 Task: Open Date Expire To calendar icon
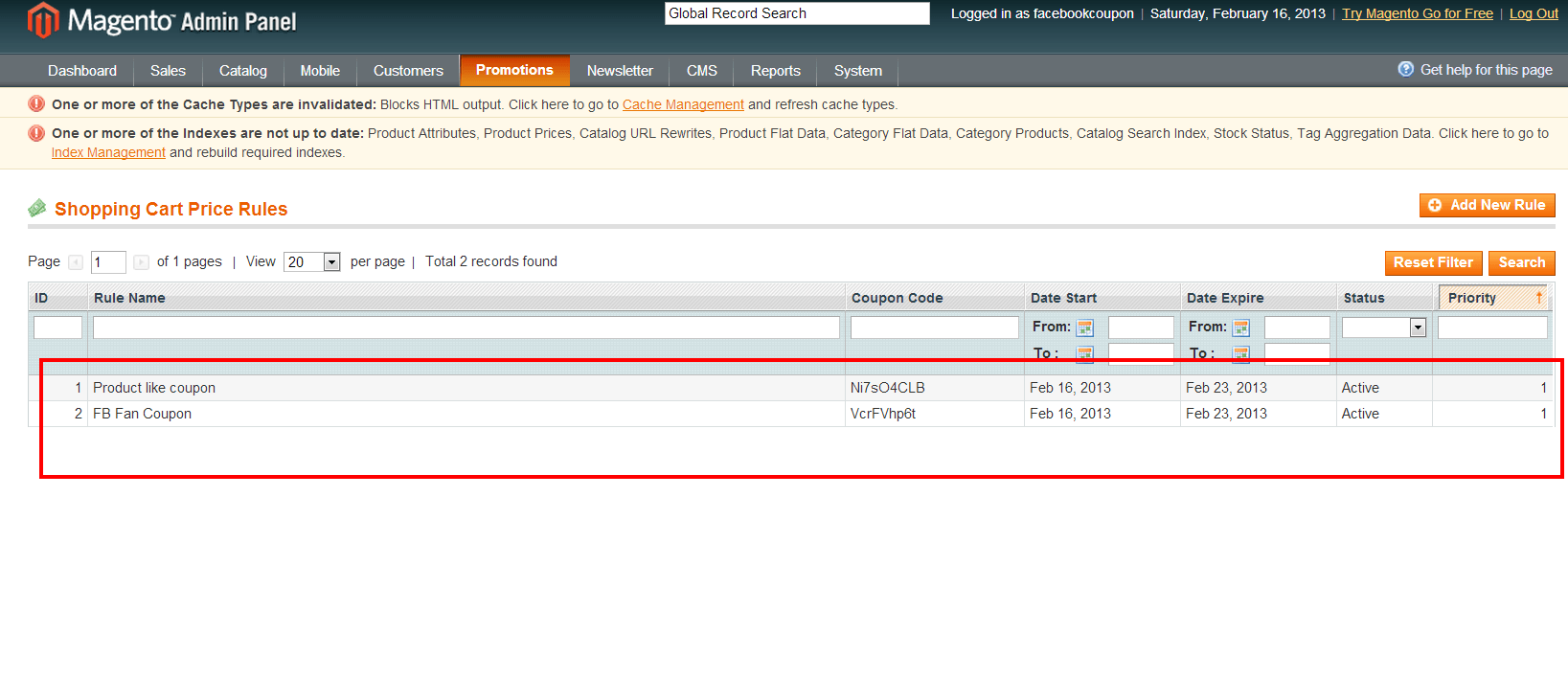1240,354
